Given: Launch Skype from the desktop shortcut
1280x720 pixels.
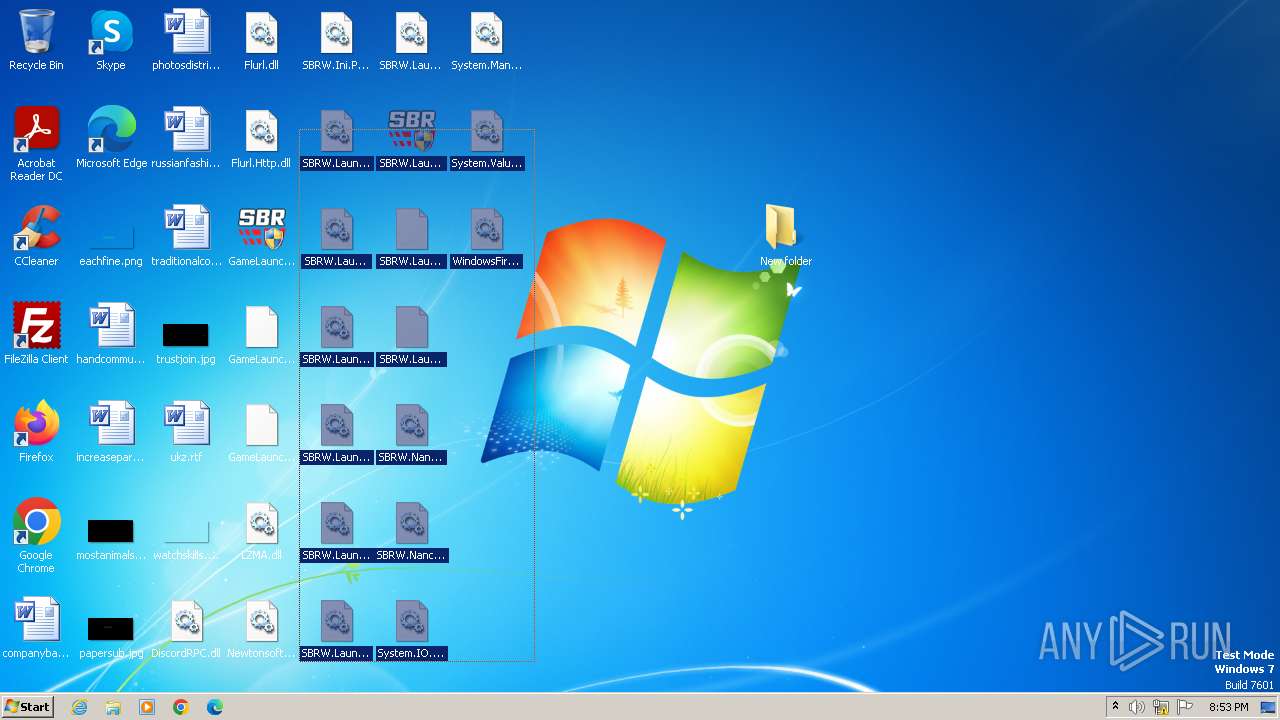Looking at the screenshot, I should tap(111, 41).
